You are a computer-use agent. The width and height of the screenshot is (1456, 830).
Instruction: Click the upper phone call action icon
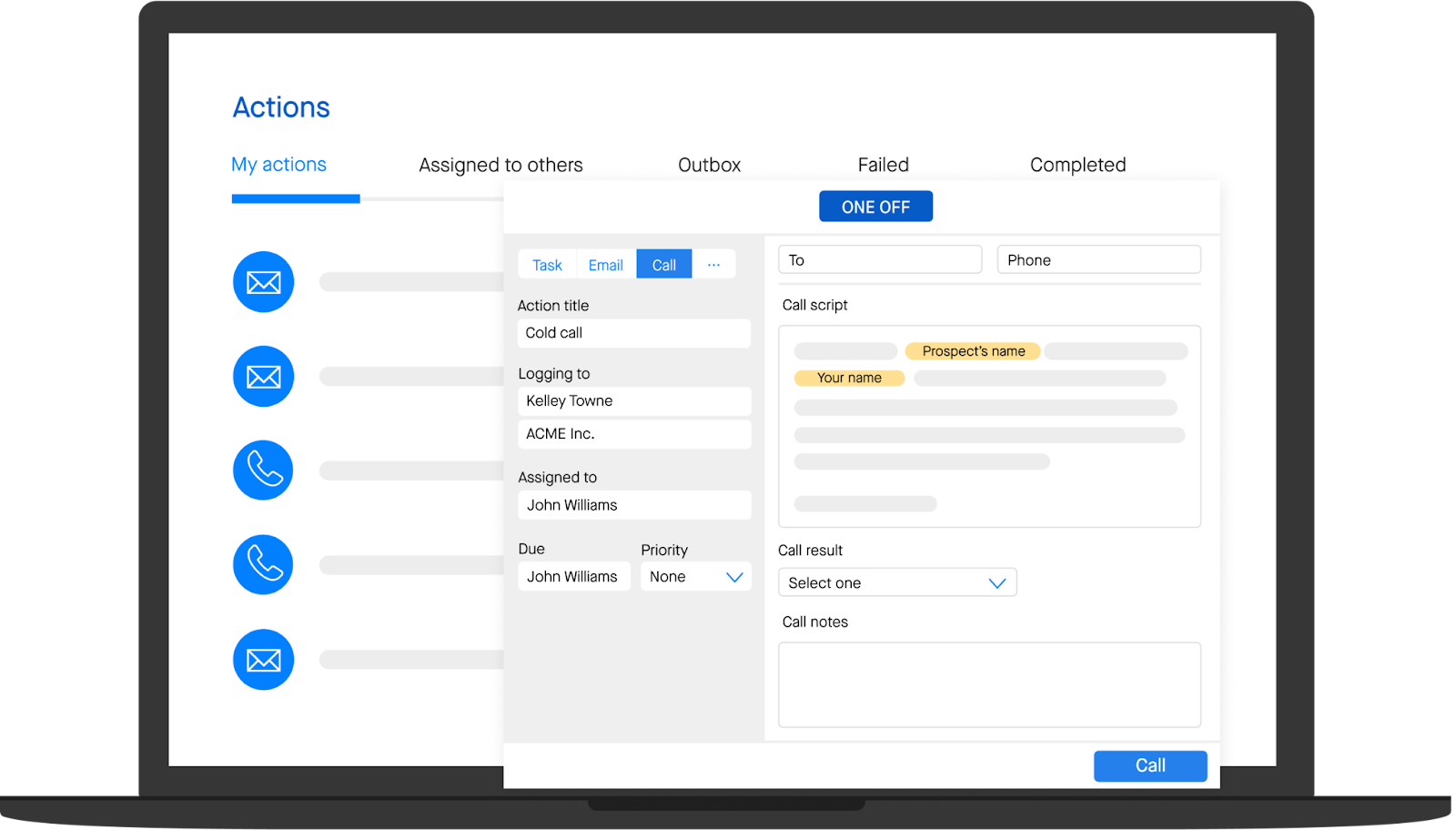pyautogui.click(x=263, y=471)
